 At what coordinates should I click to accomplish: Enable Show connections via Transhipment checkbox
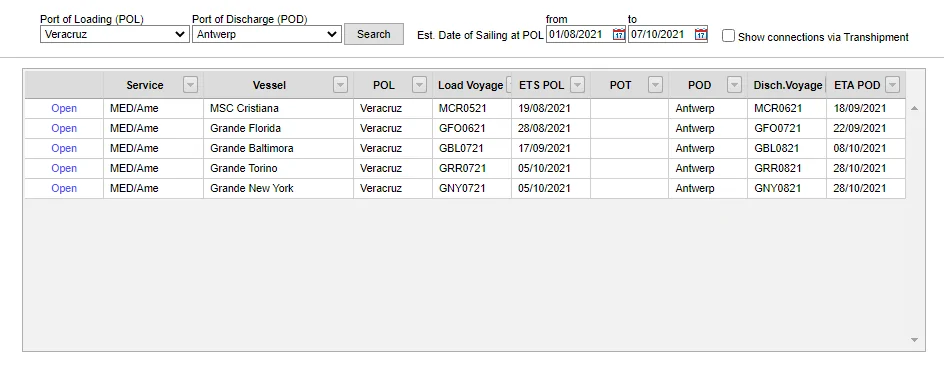coord(728,36)
